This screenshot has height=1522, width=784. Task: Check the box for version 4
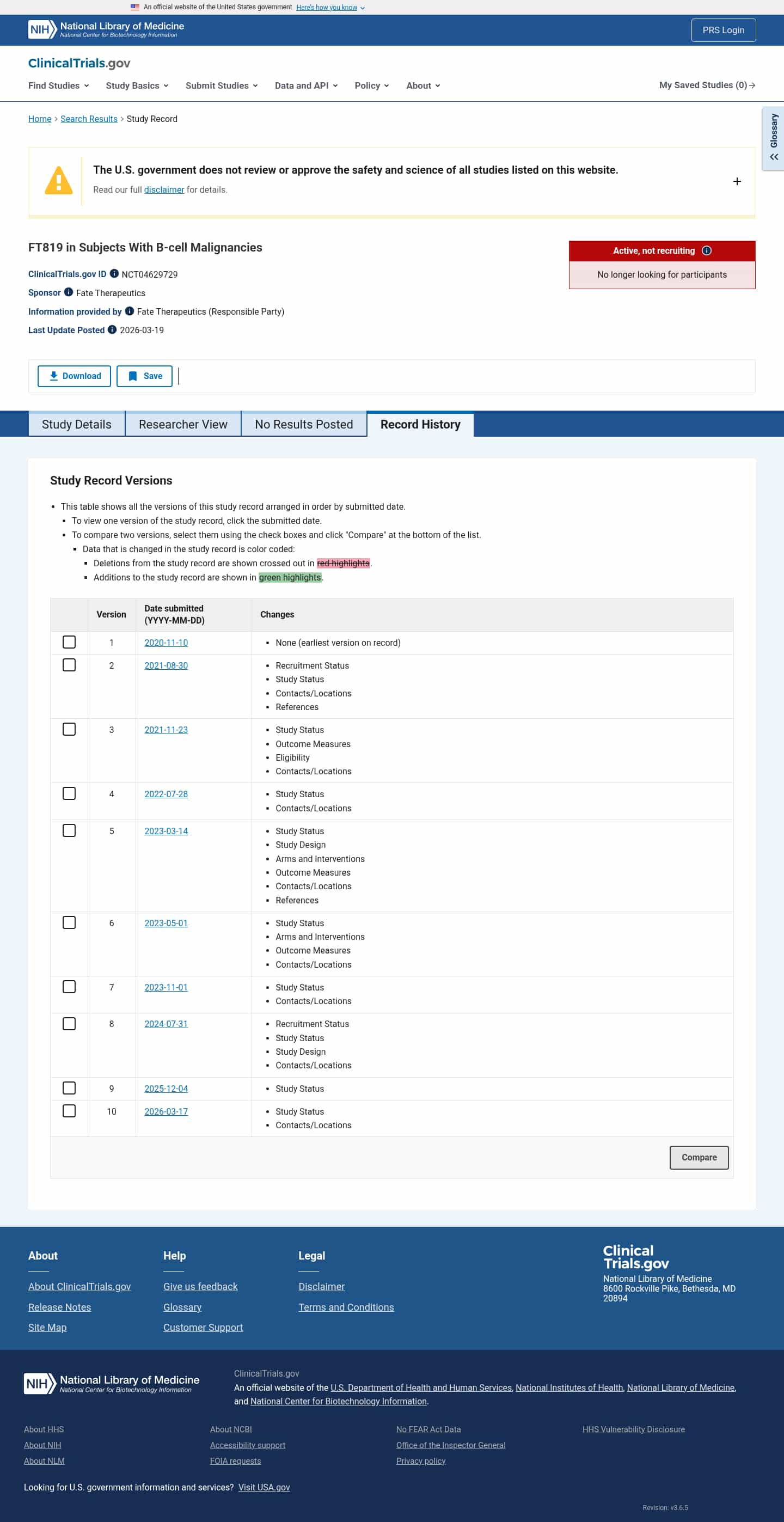(69, 793)
